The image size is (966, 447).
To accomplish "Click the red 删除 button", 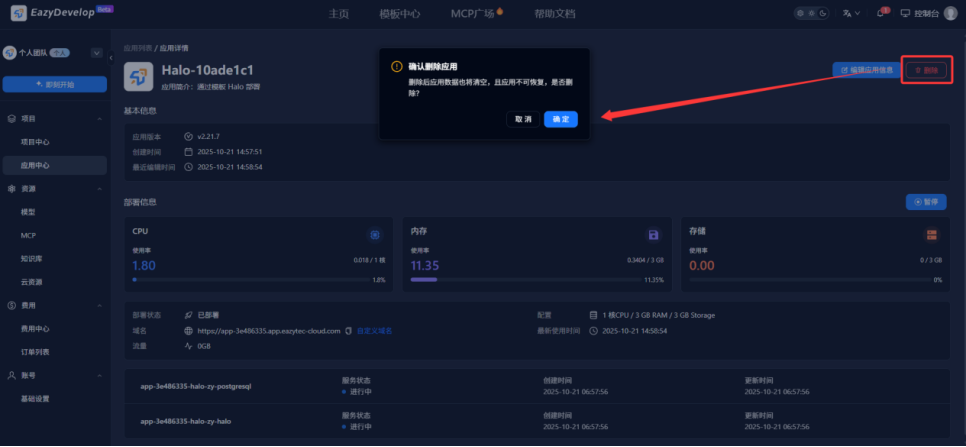I will 926,70.
